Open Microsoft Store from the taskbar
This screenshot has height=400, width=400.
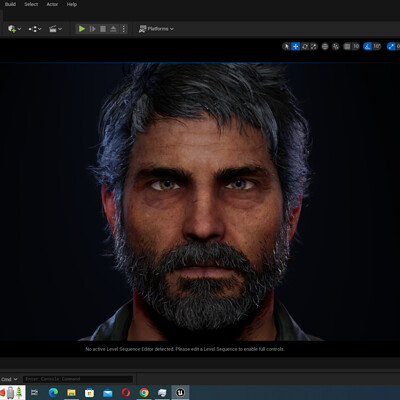(89, 393)
